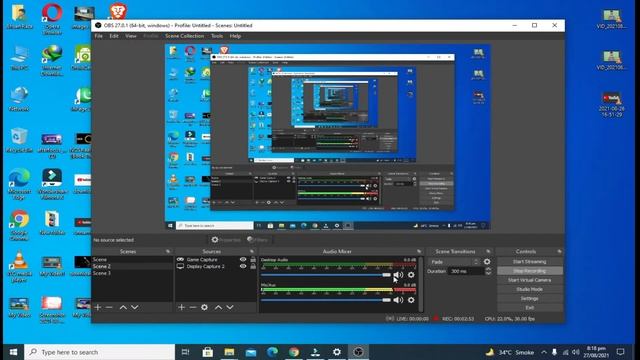Pop out the Sources dock

coord(252,251)
